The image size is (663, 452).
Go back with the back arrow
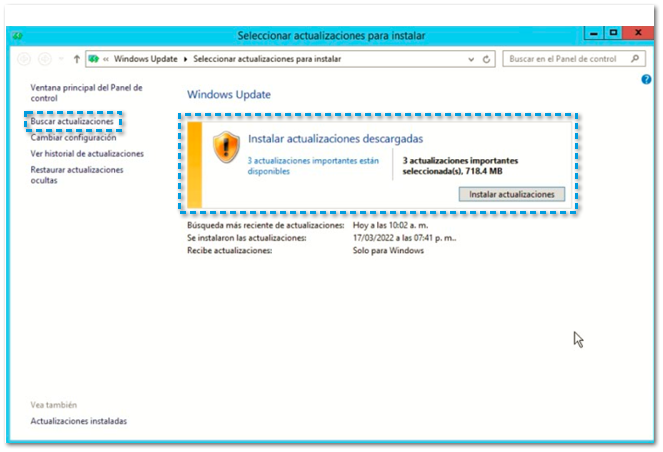pyautogui.click(x=24, y=59)
